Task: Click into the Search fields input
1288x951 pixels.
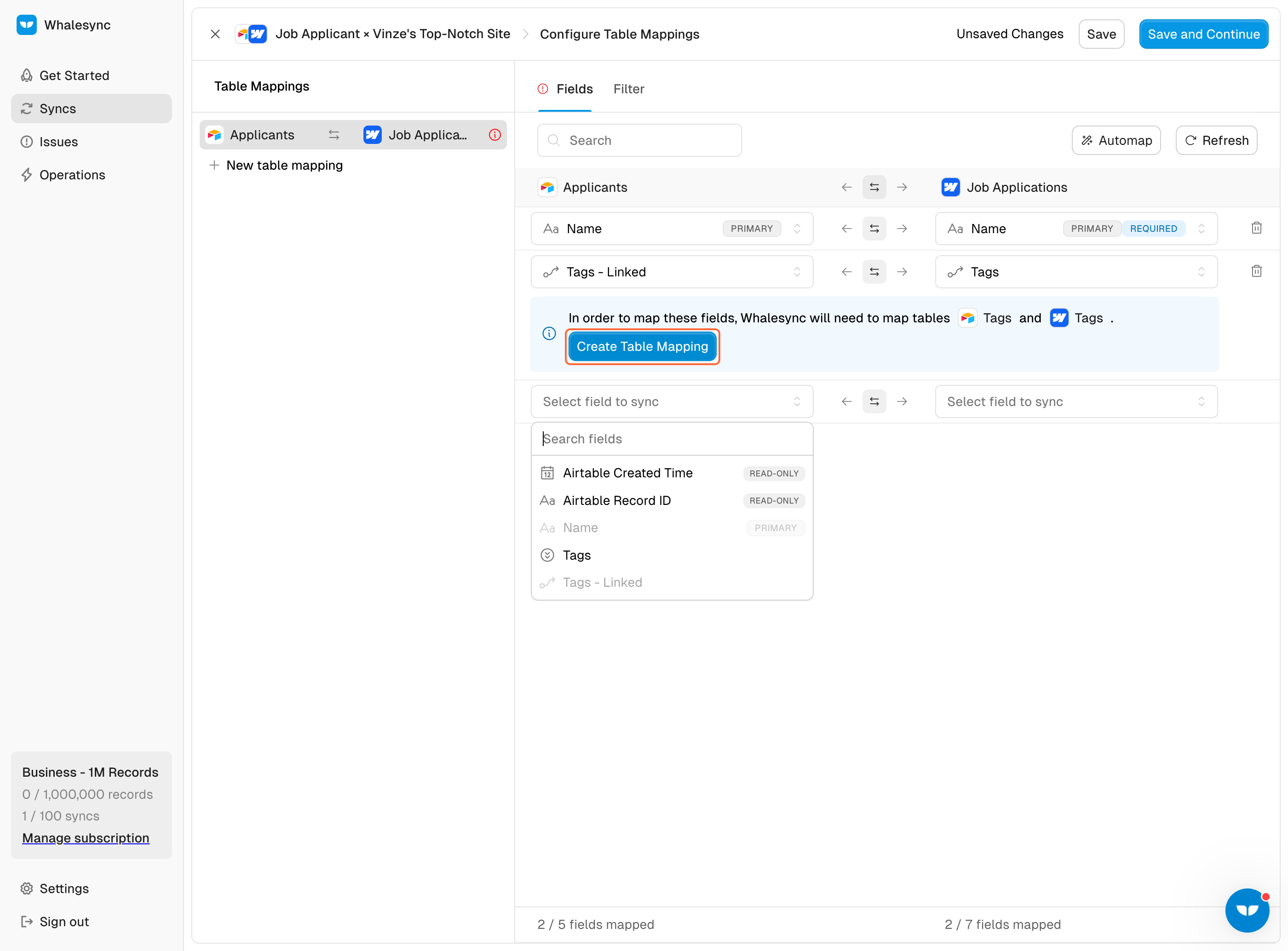Action: pos(671,439)
